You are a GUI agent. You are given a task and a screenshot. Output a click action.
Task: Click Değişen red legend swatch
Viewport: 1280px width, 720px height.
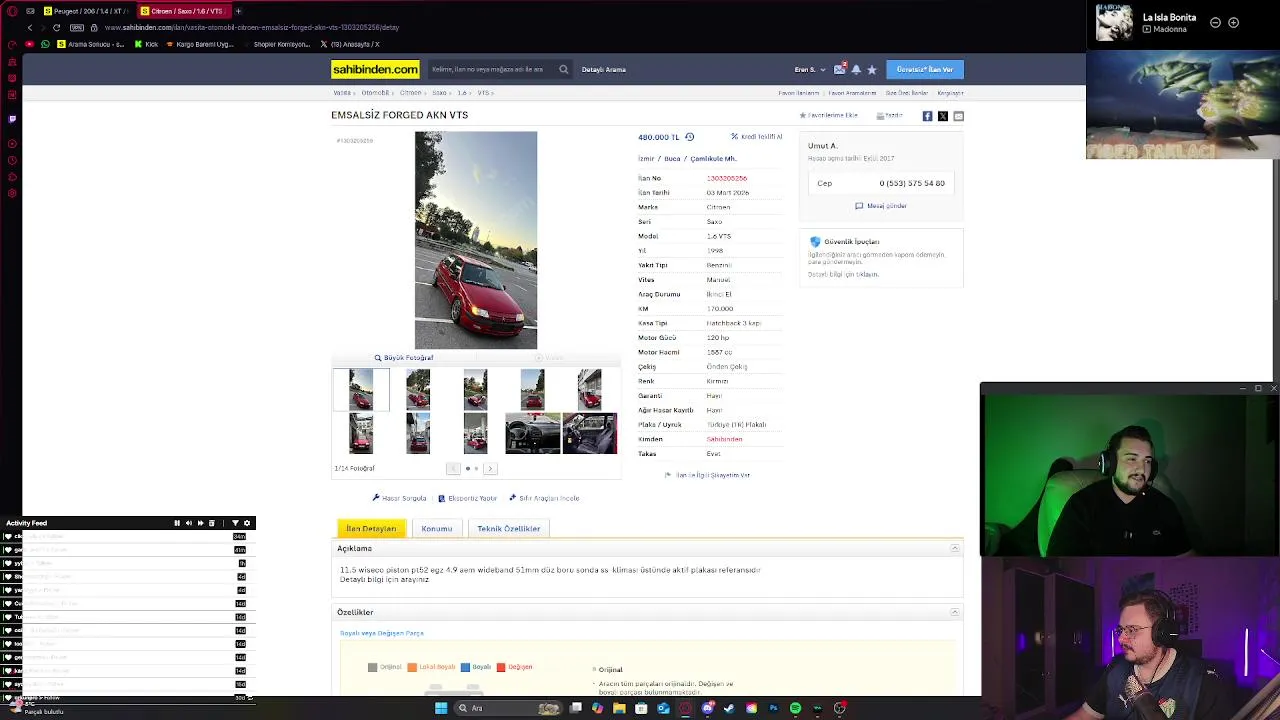(501, 667)
